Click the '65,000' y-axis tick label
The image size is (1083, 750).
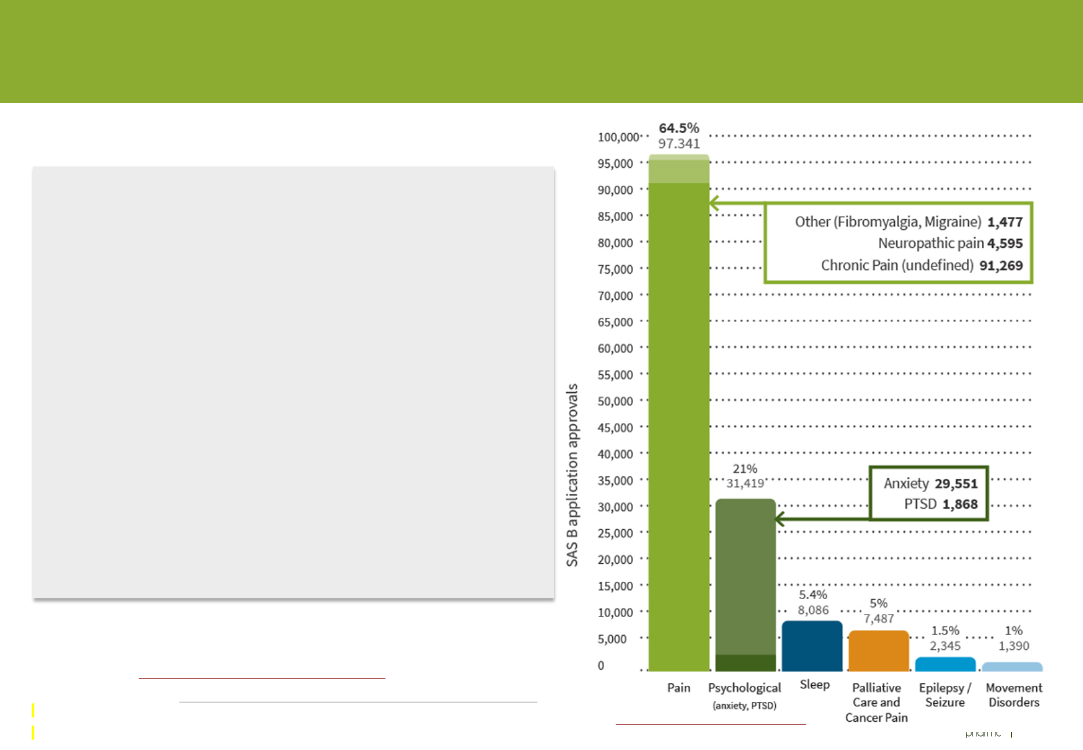(x=615, y=322)
